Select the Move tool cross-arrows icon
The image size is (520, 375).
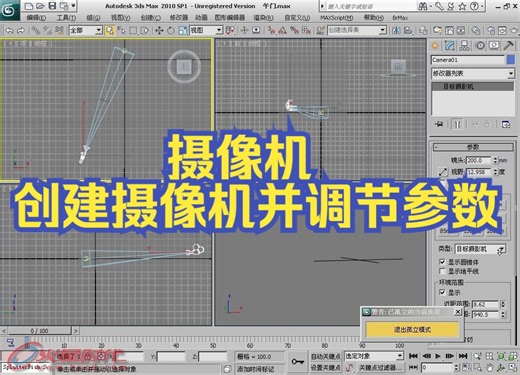click(x=159, y=31)
